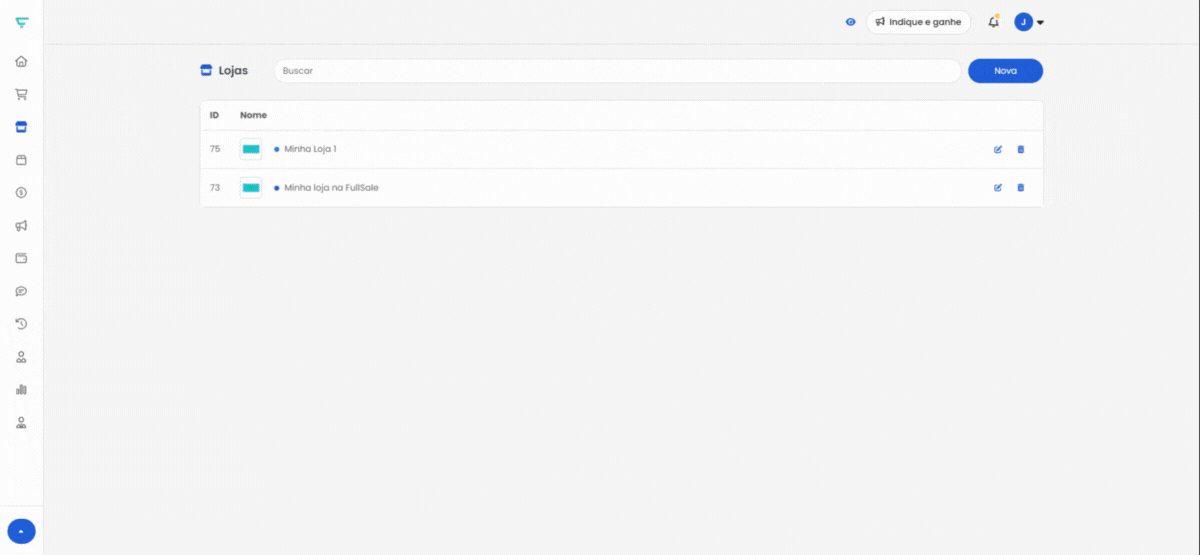
Task: Toggle the eye visibility icon in header
Action: click(x=851, y=22)
